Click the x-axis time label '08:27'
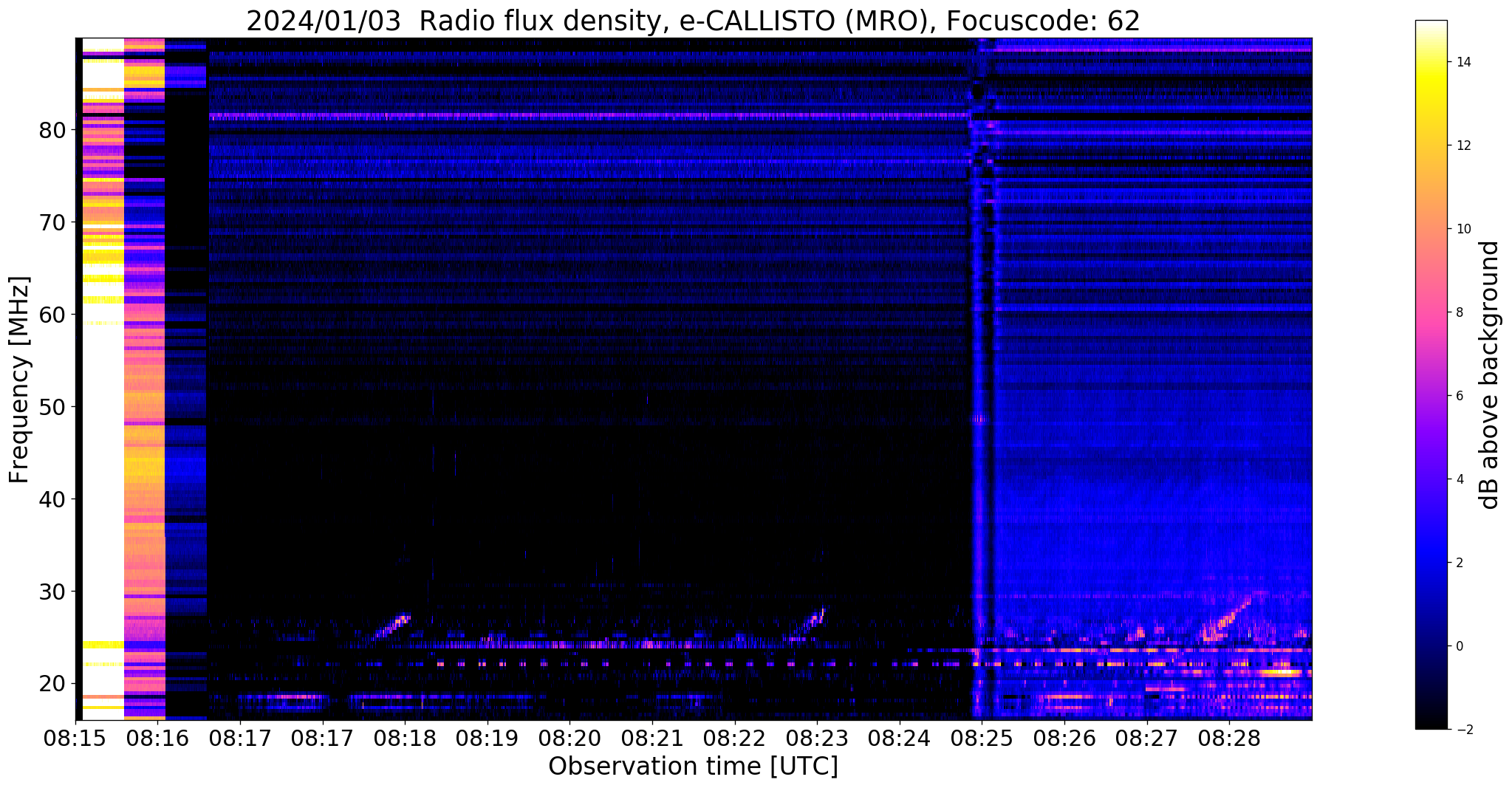Image resolution: width=1512 pixels, height=788 pixels. (1146, 739)
